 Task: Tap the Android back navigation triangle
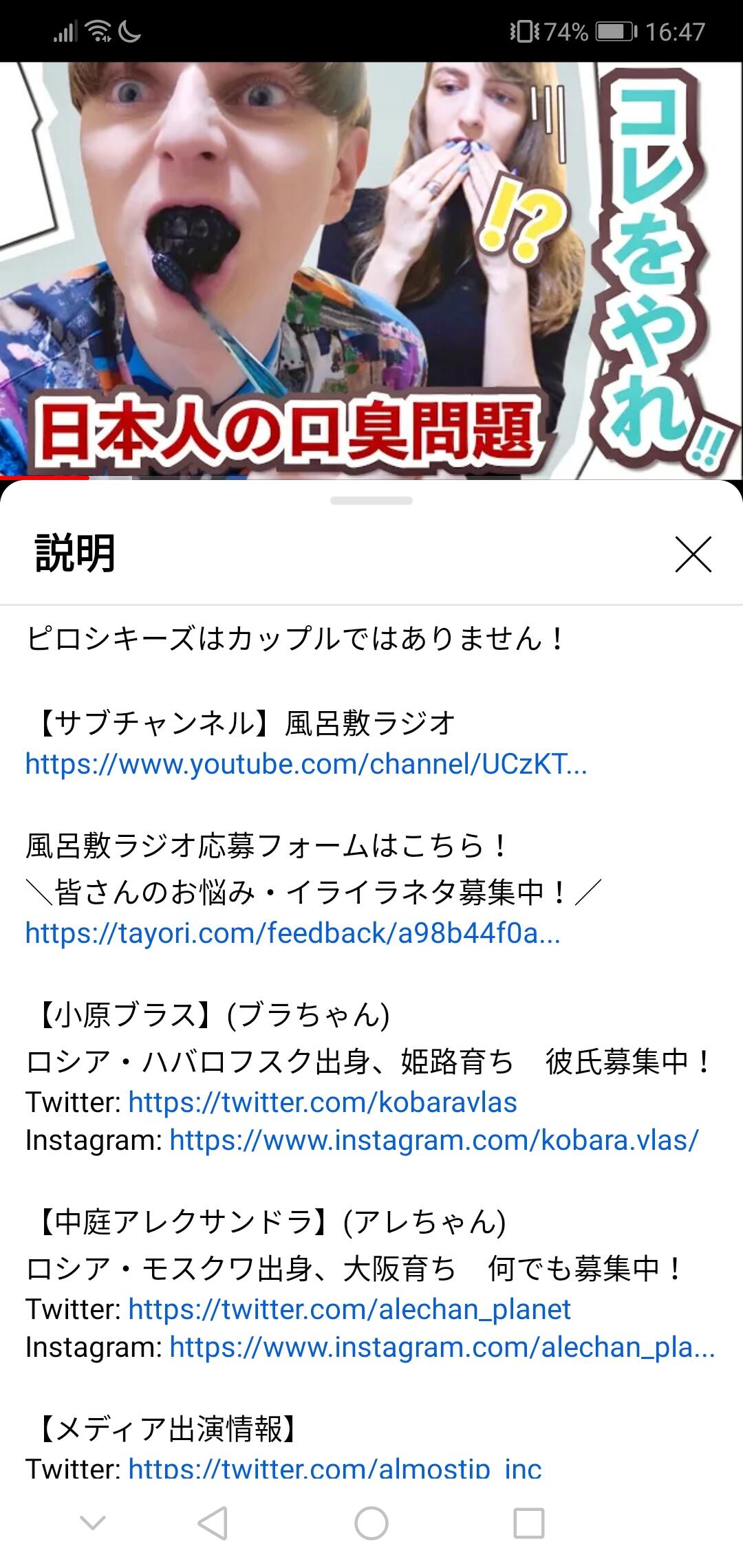pos(213,1523)
